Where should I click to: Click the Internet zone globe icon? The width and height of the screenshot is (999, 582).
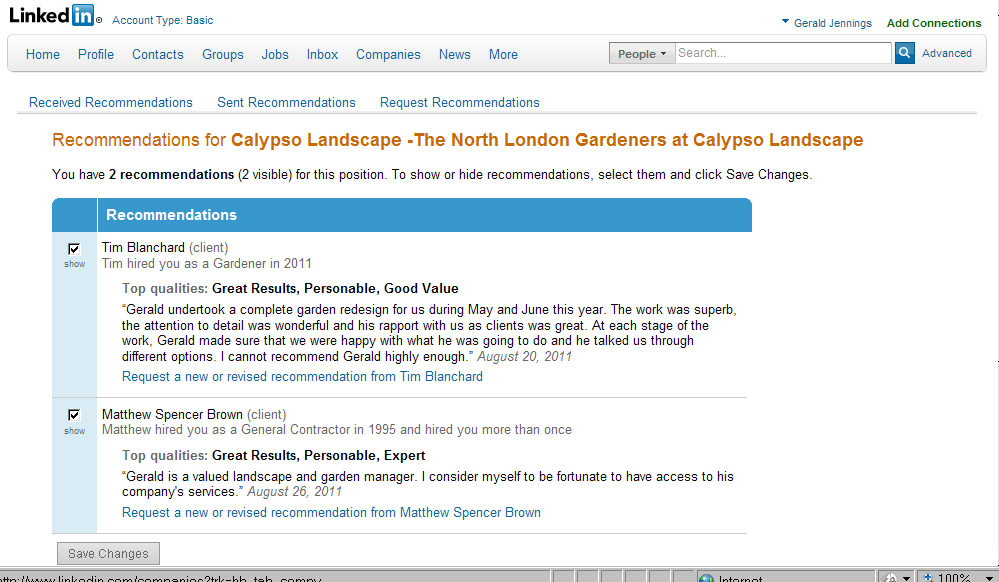tap(706, 578)
